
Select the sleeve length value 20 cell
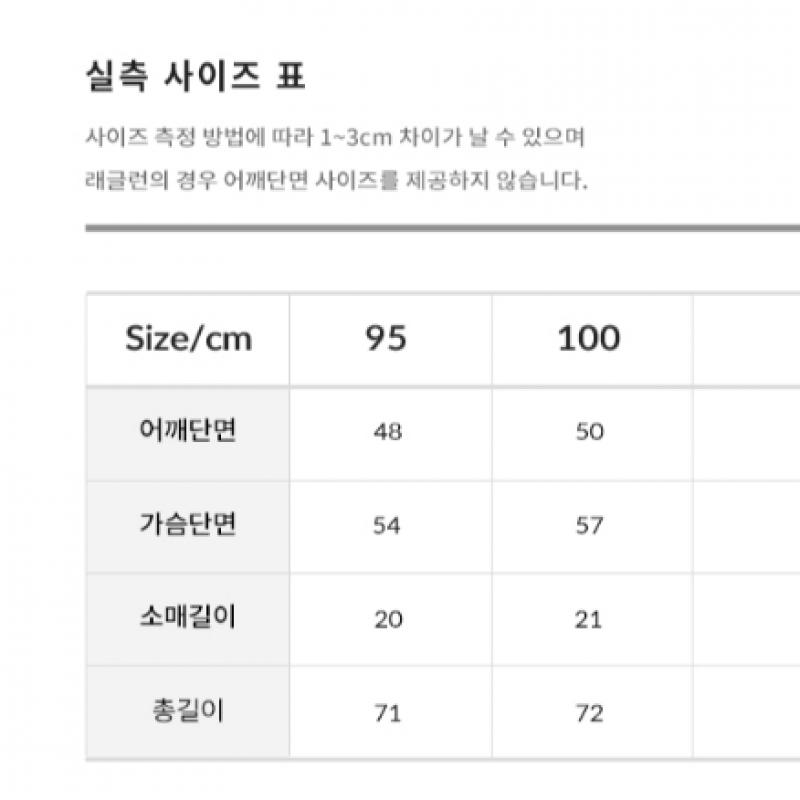coord(387,619)
